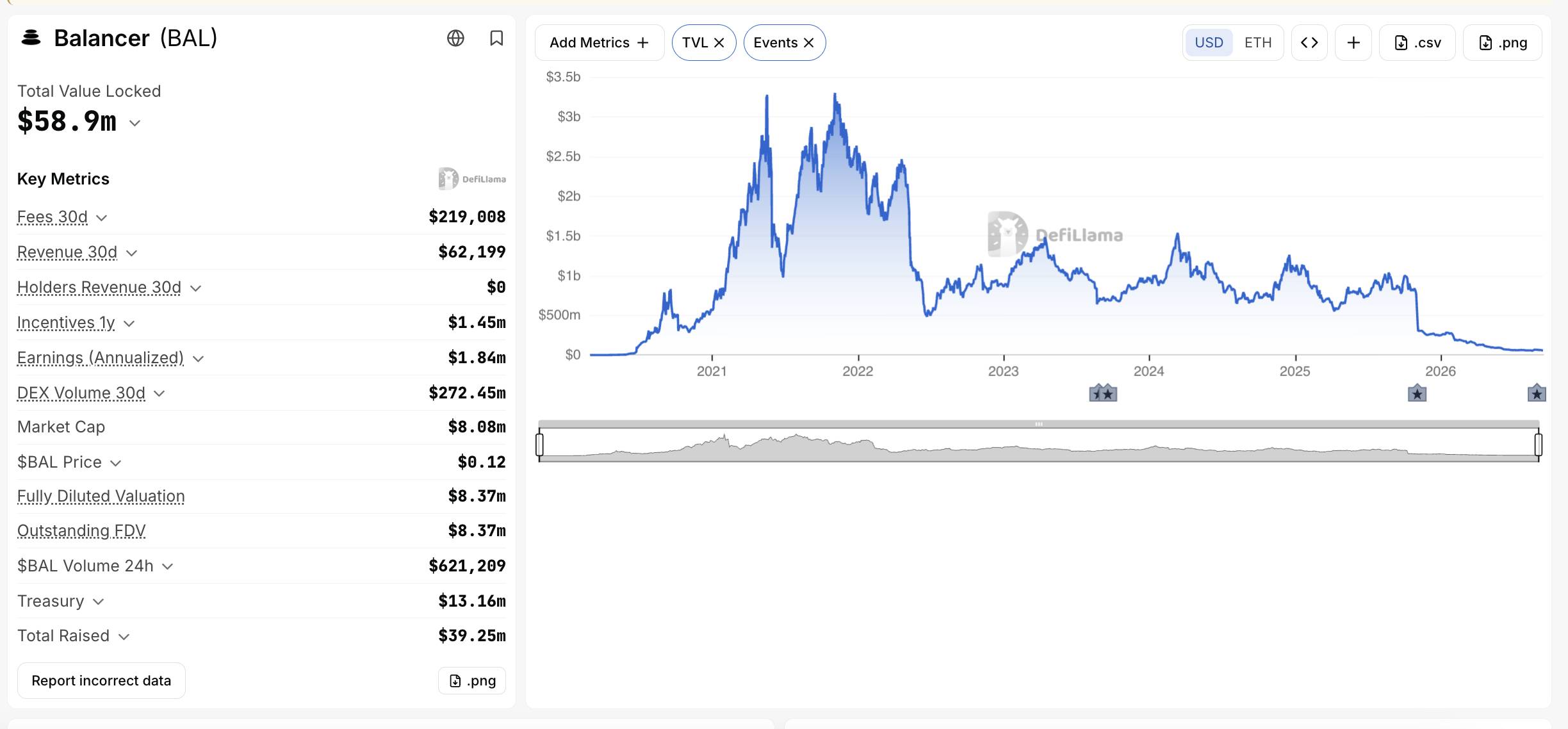Remove the TVL metric chip
This screenshot has width=1568, height=729.
tap(719, 43)
